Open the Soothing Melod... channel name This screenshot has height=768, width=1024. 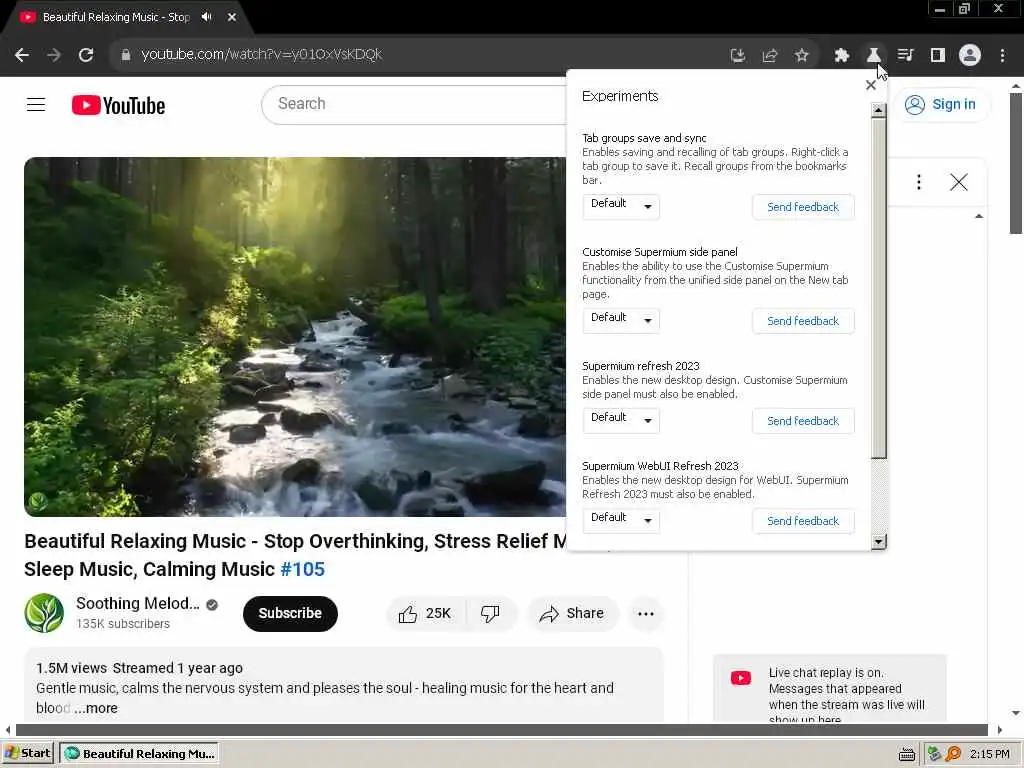coord(138,603)
